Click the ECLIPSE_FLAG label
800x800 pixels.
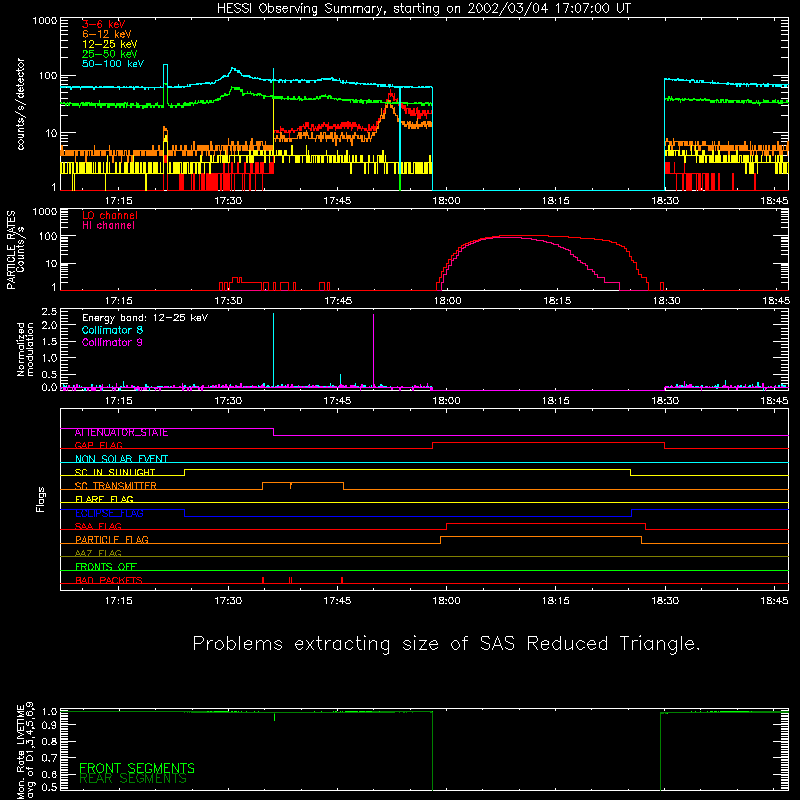tap(109, 513)
